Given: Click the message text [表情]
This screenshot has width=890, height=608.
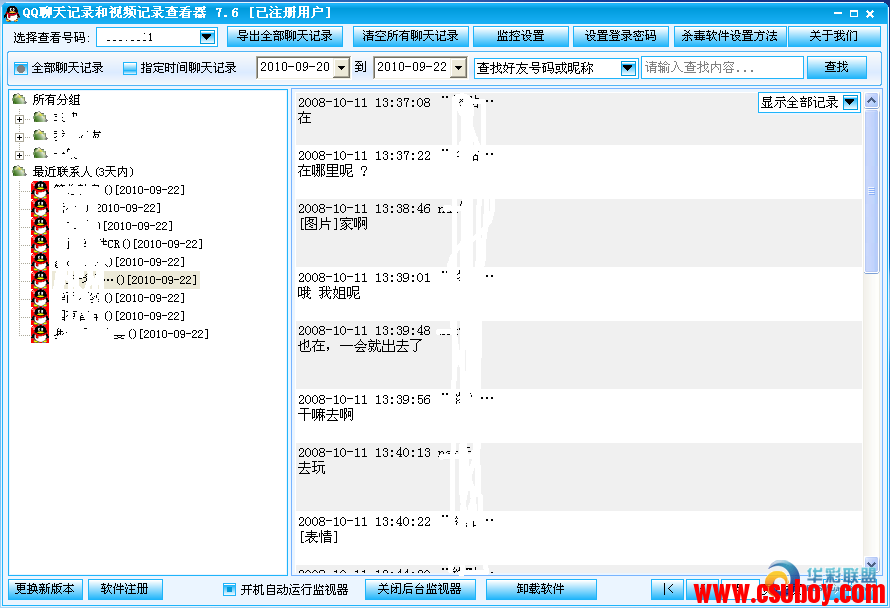Looking at the screenshot, I should (x=318, y=537).
